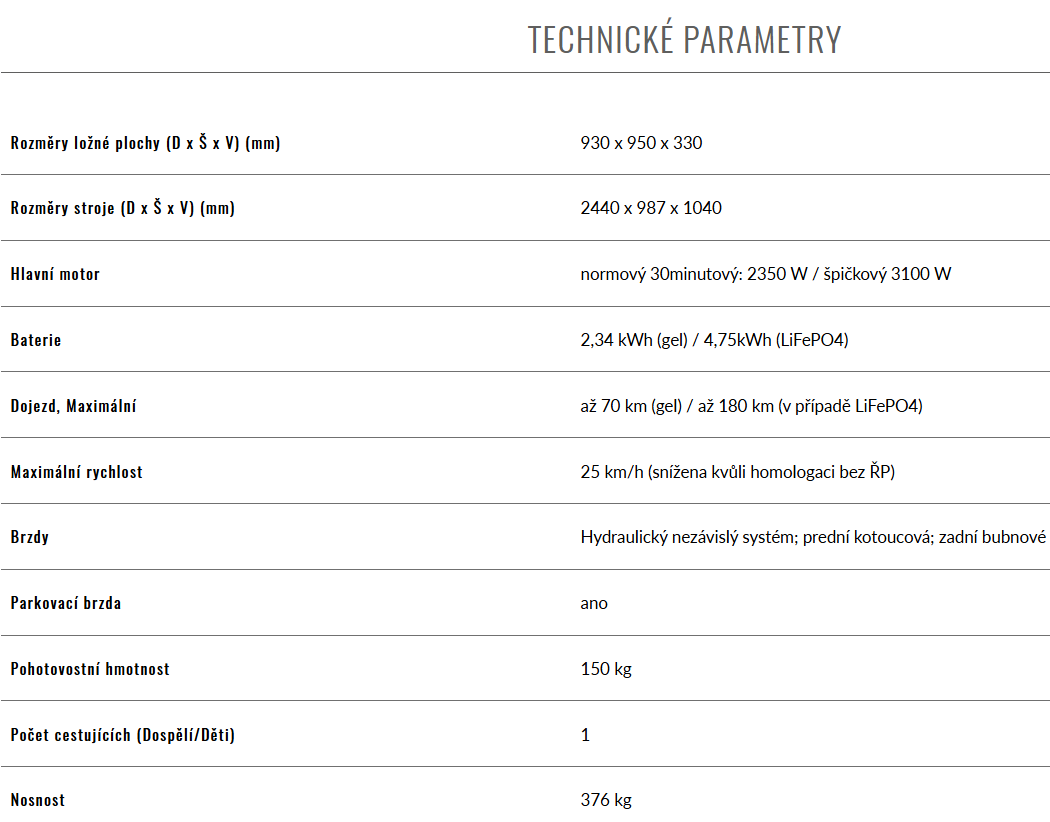Select the 'Rozměry ložné plochy' row label

click(x=145, y=143)
